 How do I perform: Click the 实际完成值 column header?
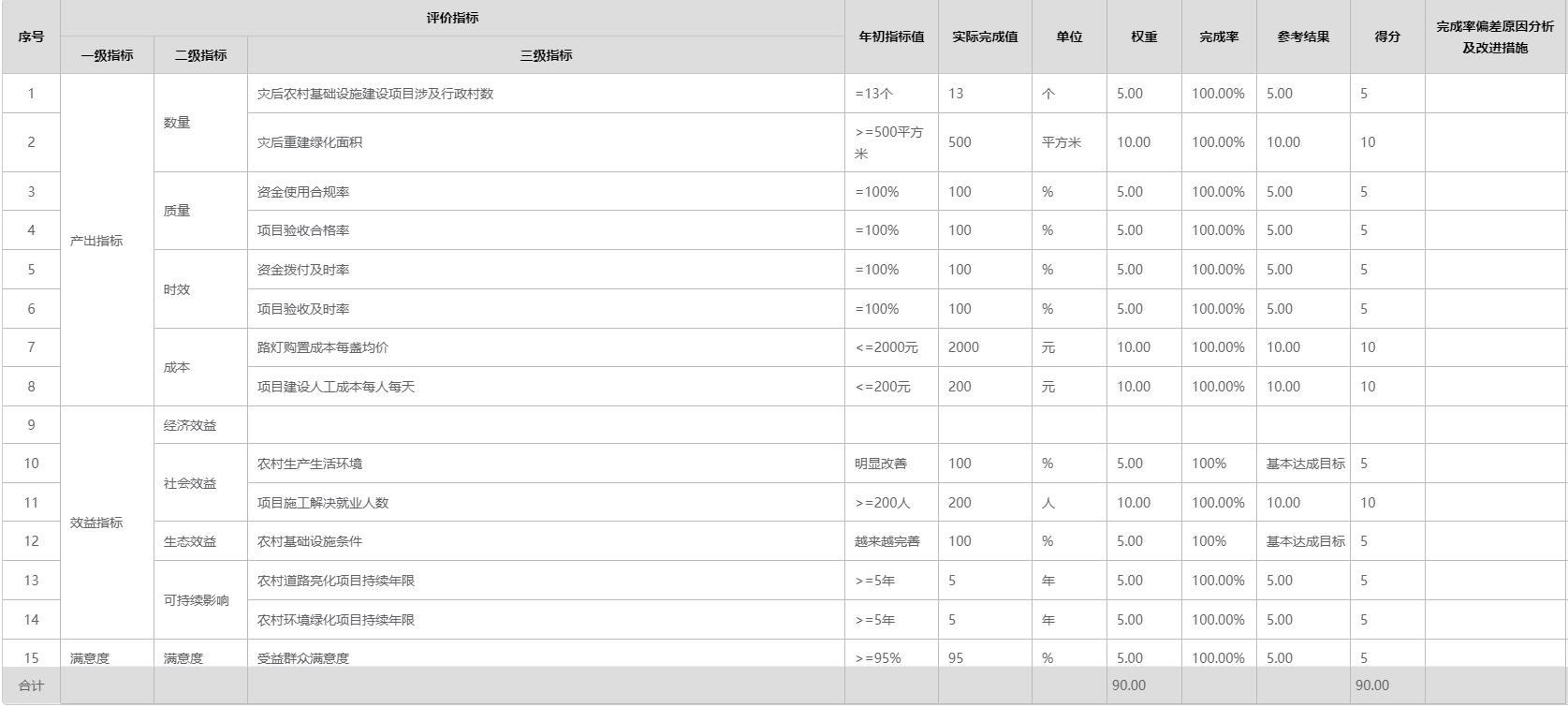(x=985, y=37)
